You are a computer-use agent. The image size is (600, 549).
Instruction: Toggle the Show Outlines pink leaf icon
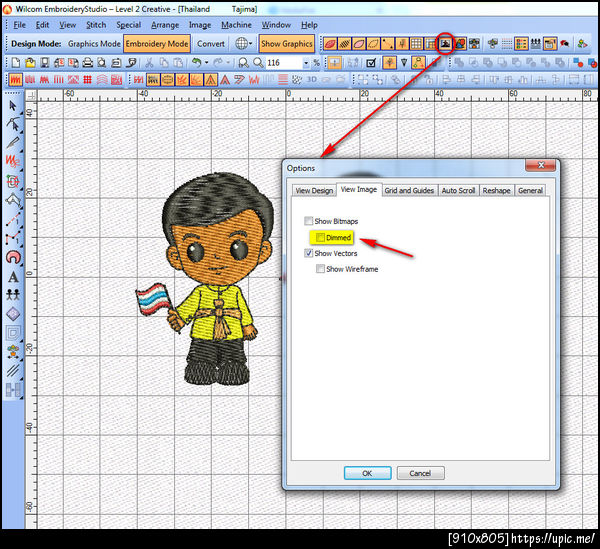click(x=359, y=44)
